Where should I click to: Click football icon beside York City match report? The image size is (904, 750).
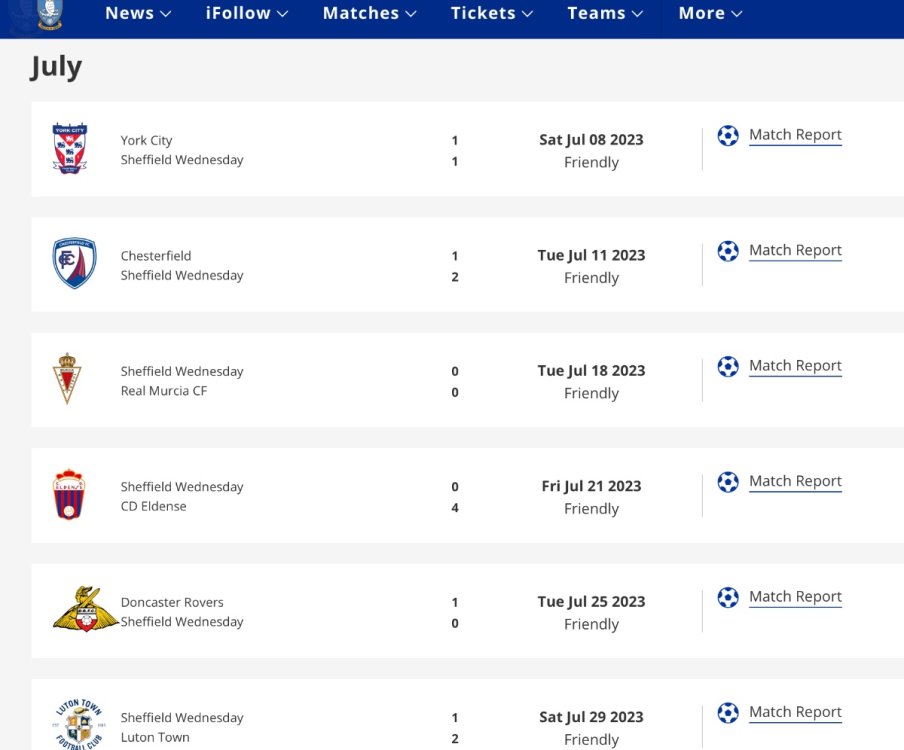[728, 135]
